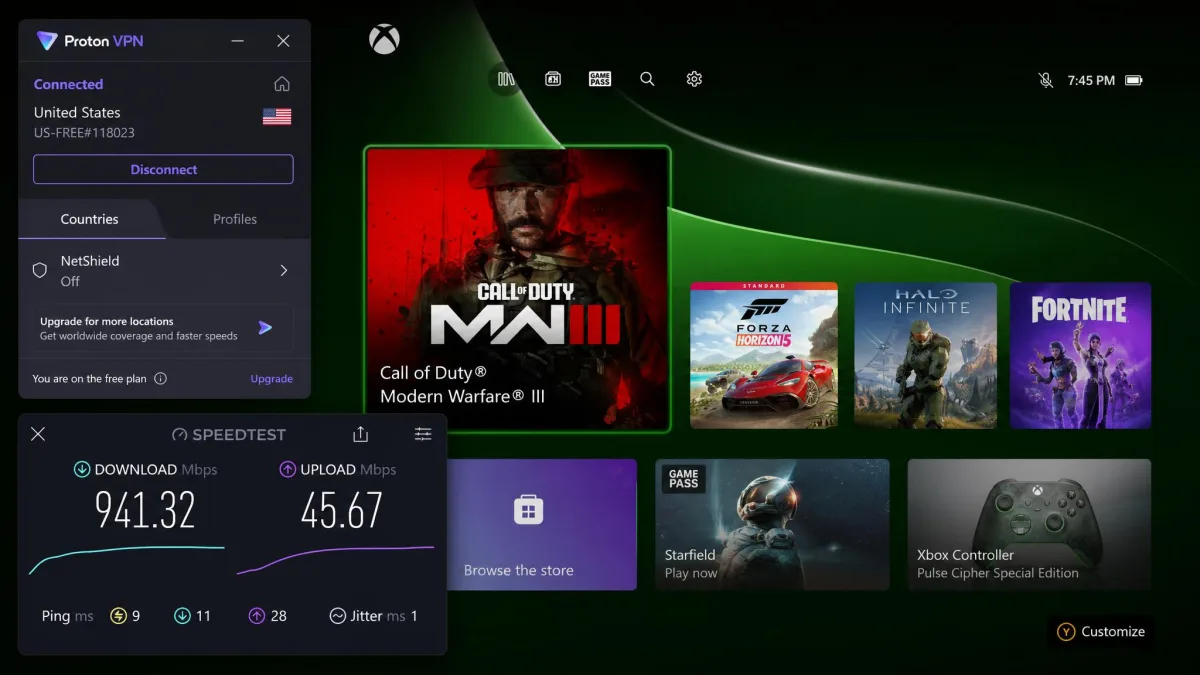The image size is (1200, 675).
Task: Click the Customize button
Action: tap(1101, 632)
